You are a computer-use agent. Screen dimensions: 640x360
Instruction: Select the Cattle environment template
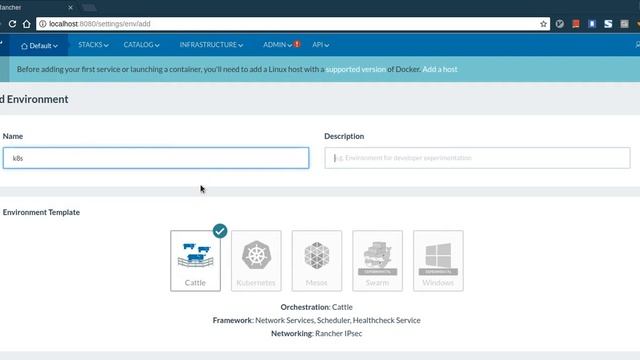tap(196, 261)
